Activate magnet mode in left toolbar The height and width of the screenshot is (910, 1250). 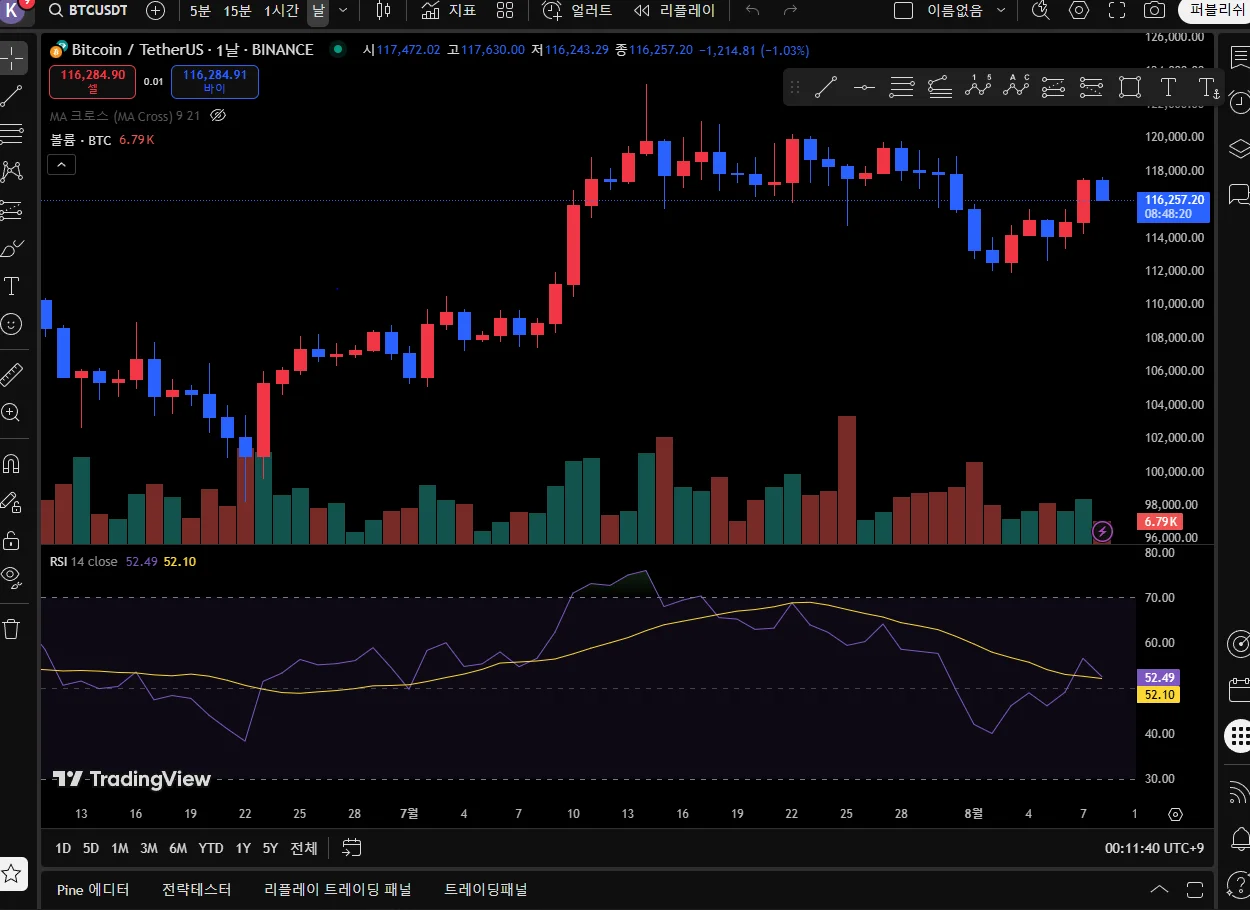click(12, 464)
